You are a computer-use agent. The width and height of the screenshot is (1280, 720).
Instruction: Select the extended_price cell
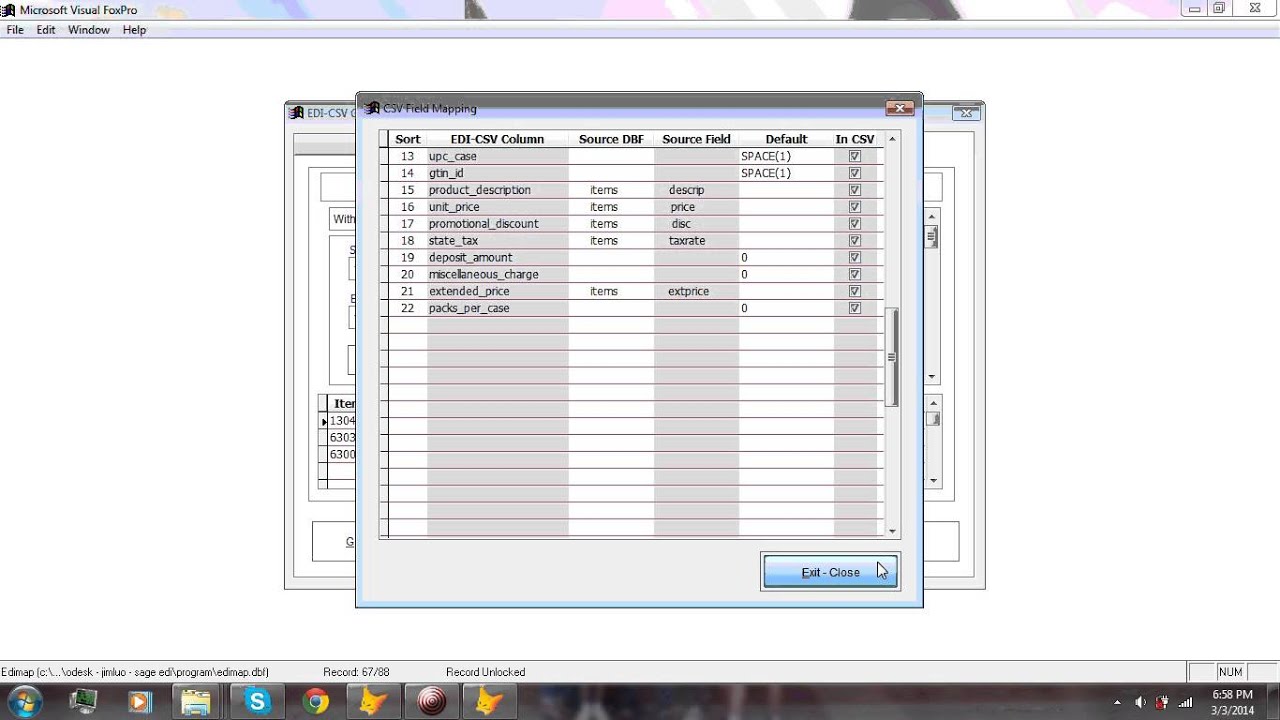[497, 292]
